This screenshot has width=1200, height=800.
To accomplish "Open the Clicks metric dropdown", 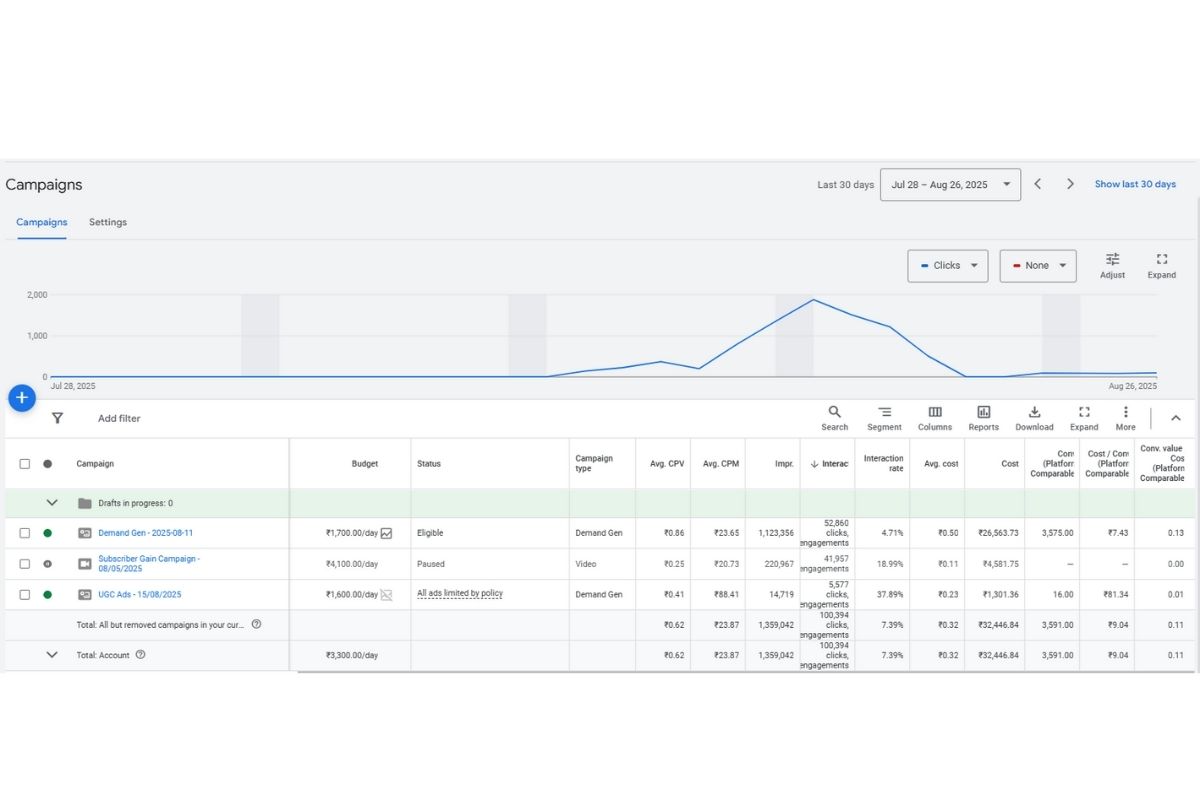I will (x=947, y=266).
